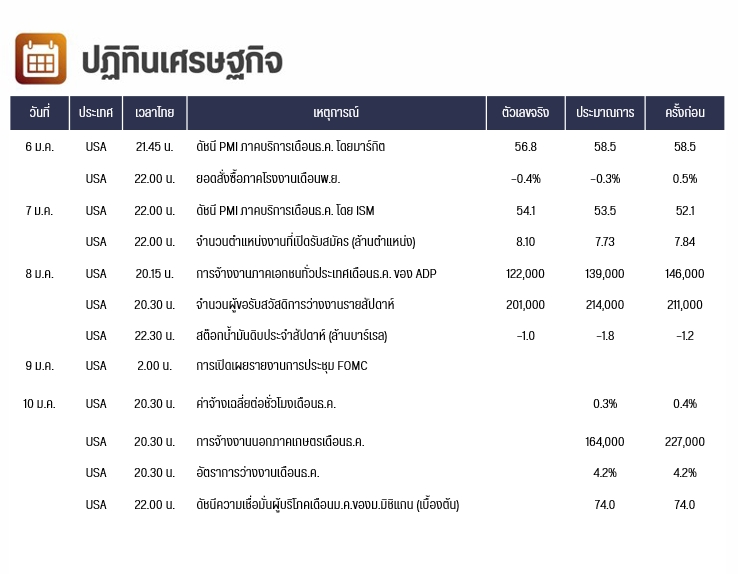Click the actual value 201,000

525,305
